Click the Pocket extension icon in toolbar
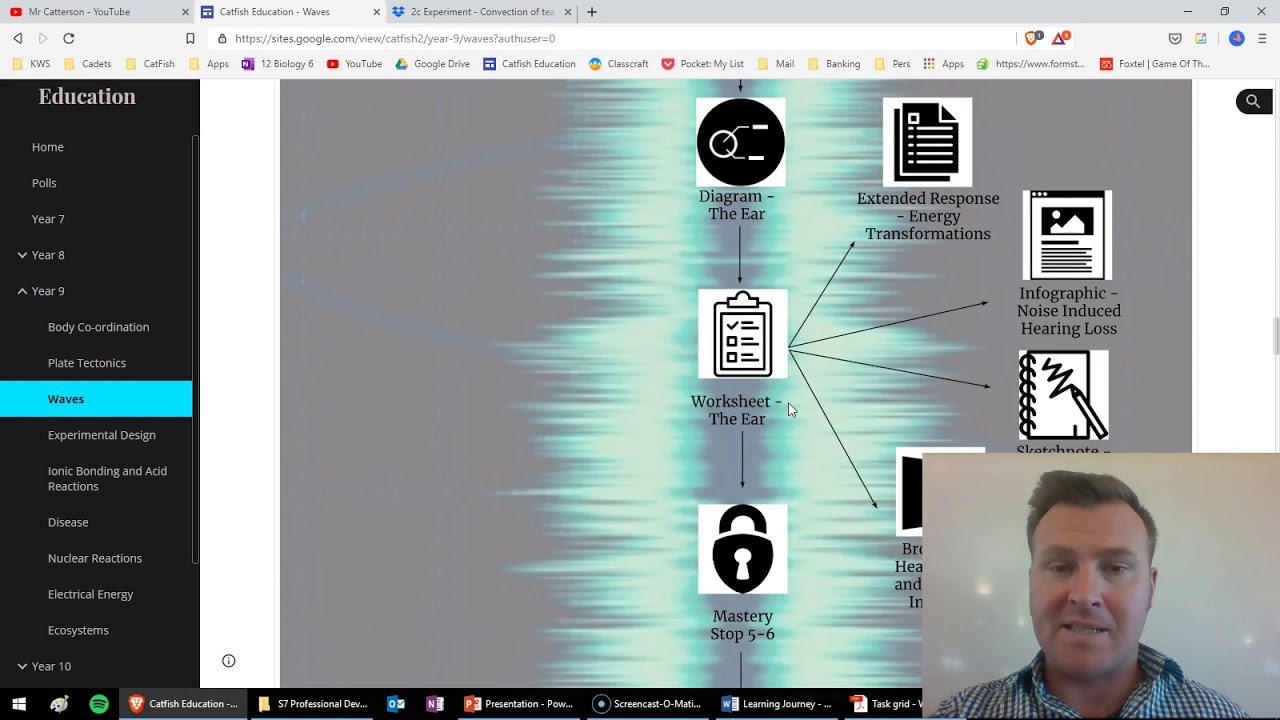 [x=1175, y=38]
